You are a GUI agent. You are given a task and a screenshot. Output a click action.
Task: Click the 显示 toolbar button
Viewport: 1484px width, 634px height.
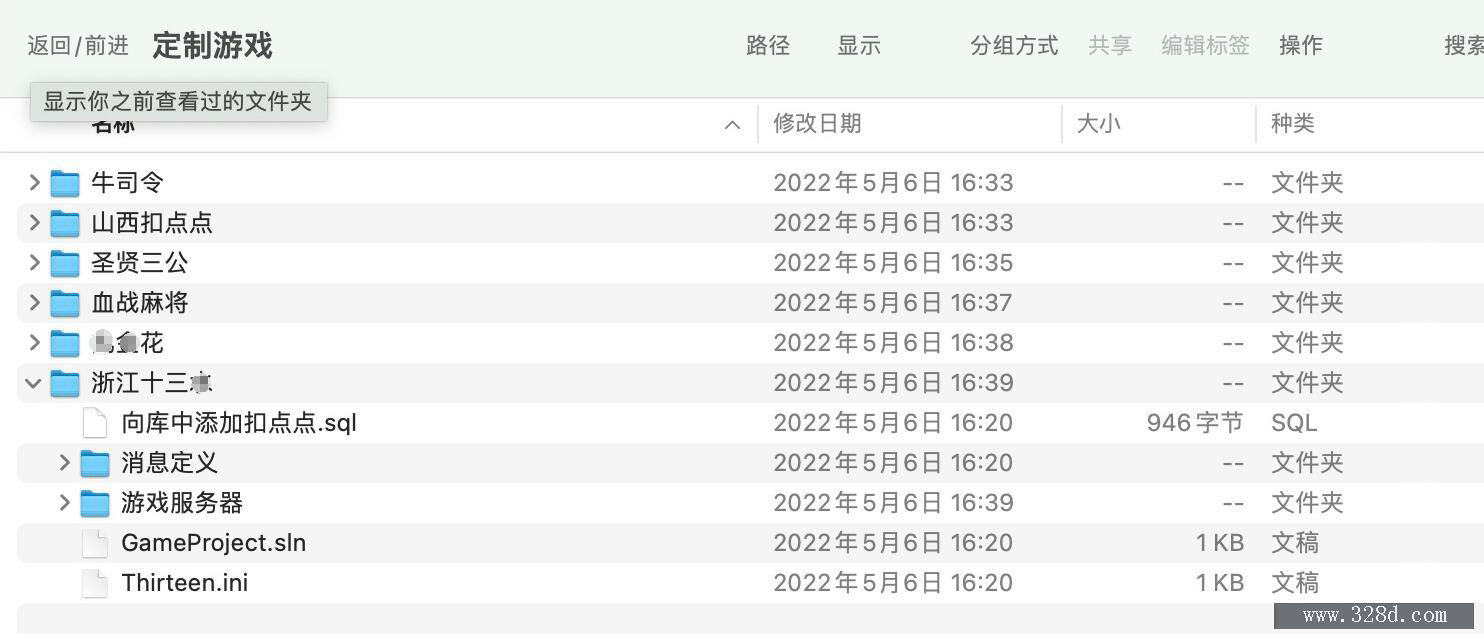coord(859,45)
